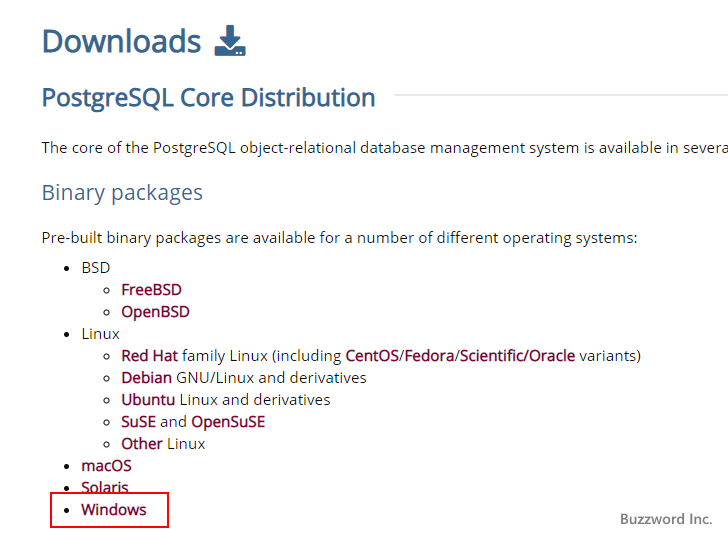Open the Oracle link
Viewport: 728px width, 538px height.
click(552, 356)
